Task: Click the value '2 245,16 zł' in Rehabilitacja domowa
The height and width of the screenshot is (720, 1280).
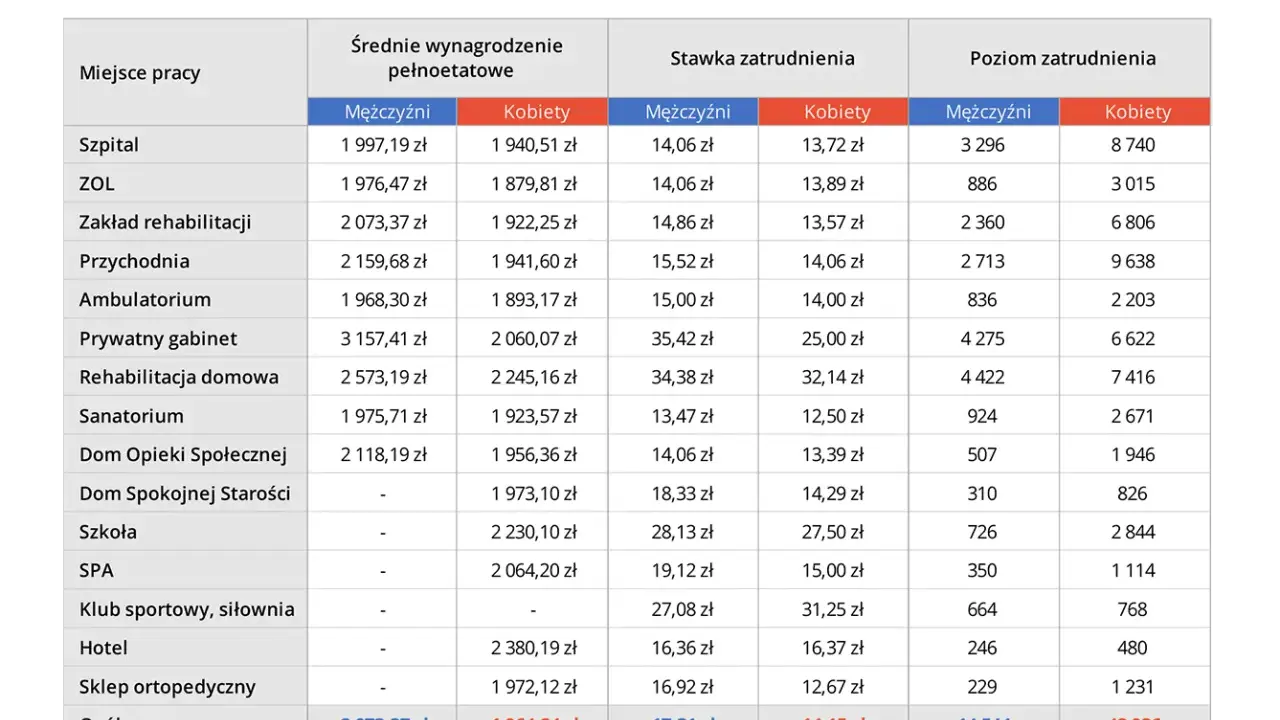Action: click(534, 377)
